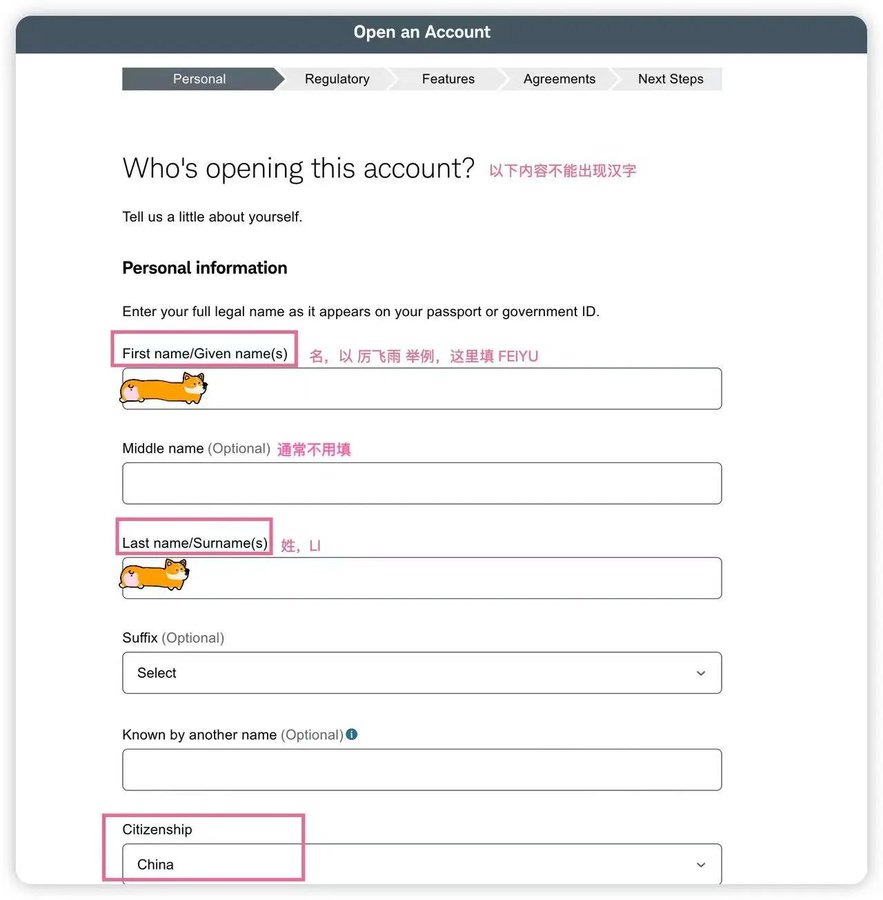Click the First name/Given name(s) label
This screenshot has width=883, height=900.
205,354
